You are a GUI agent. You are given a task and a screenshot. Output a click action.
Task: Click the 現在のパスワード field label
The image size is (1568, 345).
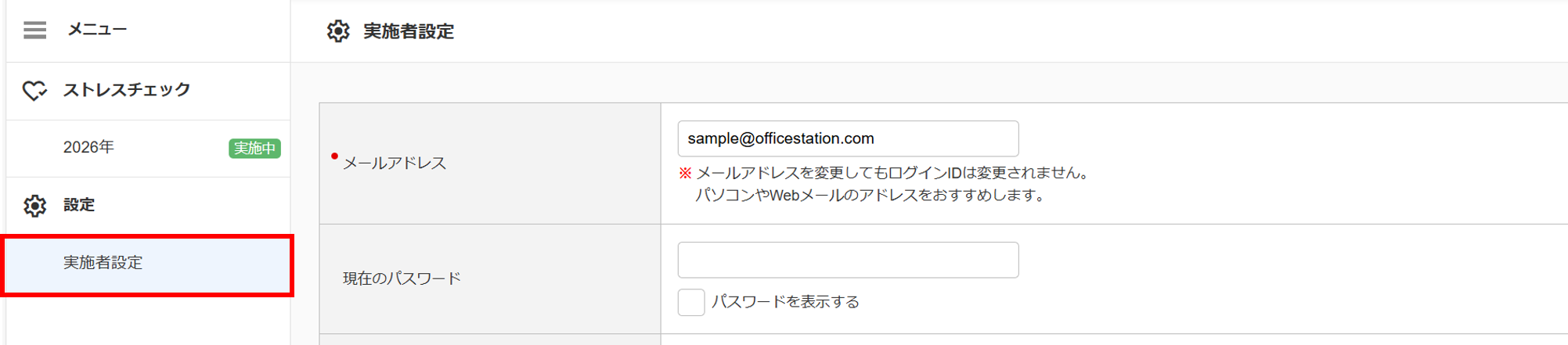[402, 279]
